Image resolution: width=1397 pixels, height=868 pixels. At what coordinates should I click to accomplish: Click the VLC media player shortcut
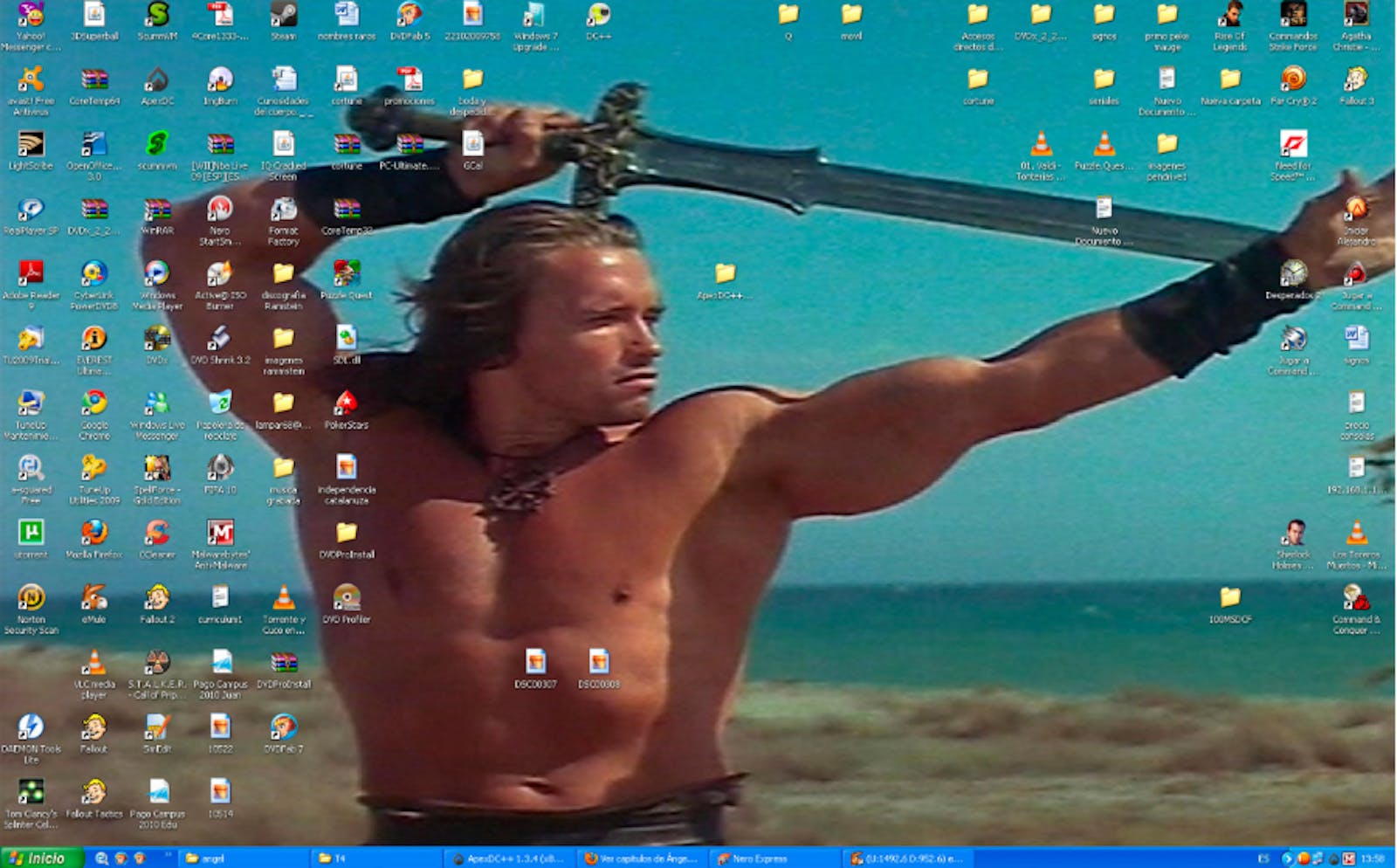click(x=94, y=663)
